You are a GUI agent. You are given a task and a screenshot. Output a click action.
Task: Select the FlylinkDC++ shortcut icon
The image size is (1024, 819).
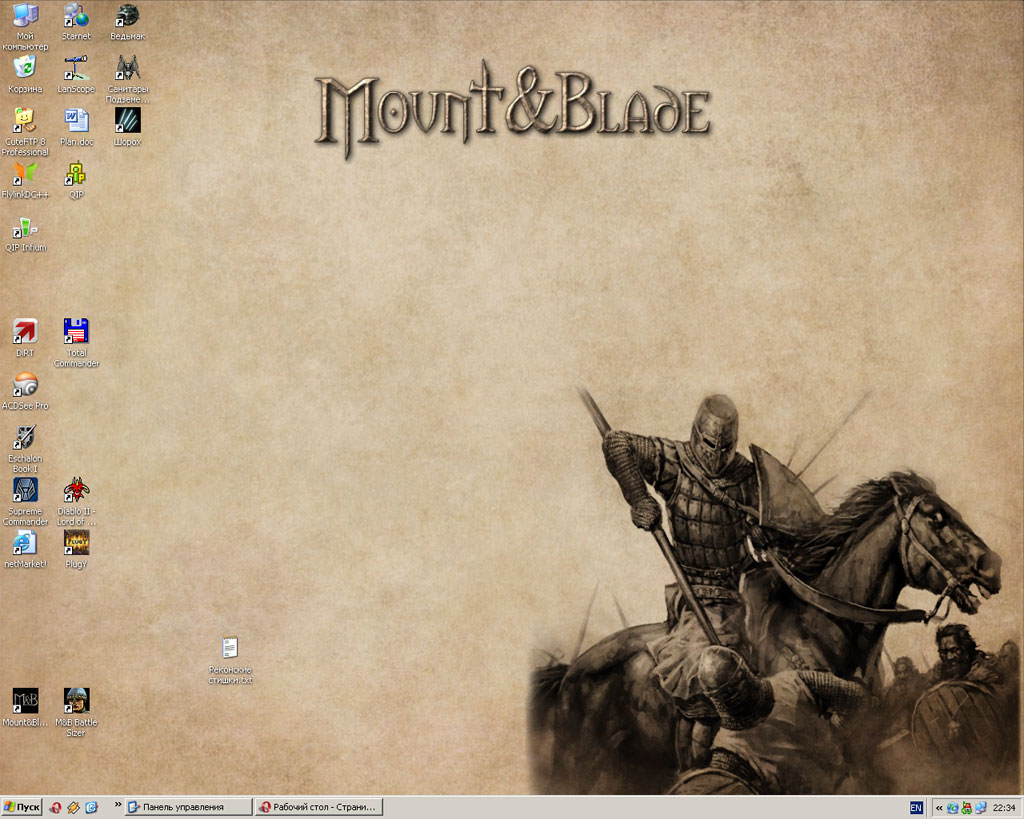pyautogui.click(x=25, y=180)
